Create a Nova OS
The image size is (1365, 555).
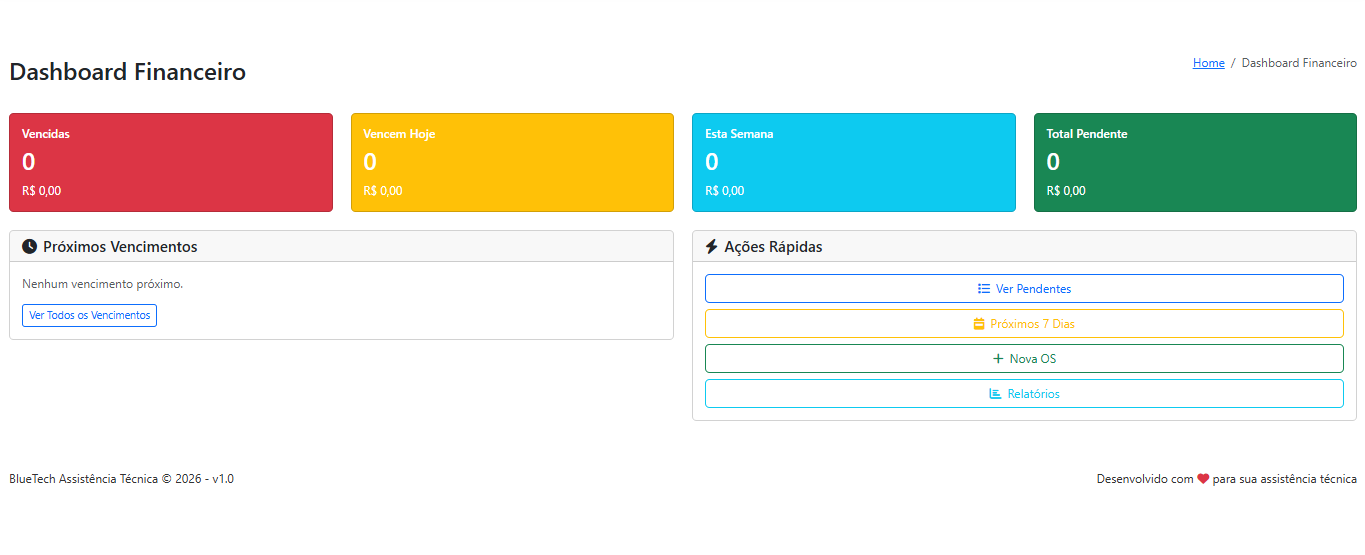coord(1024,358)
